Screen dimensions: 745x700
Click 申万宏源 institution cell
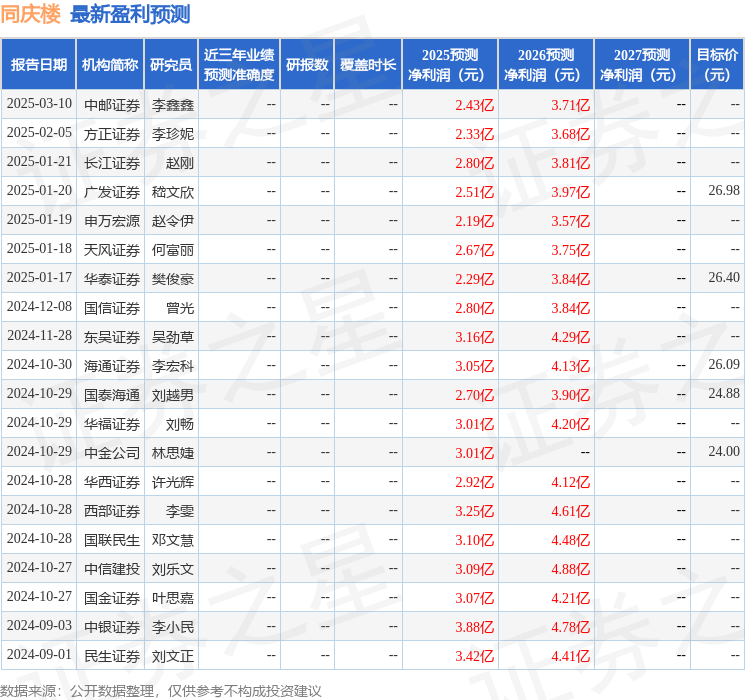112,221
